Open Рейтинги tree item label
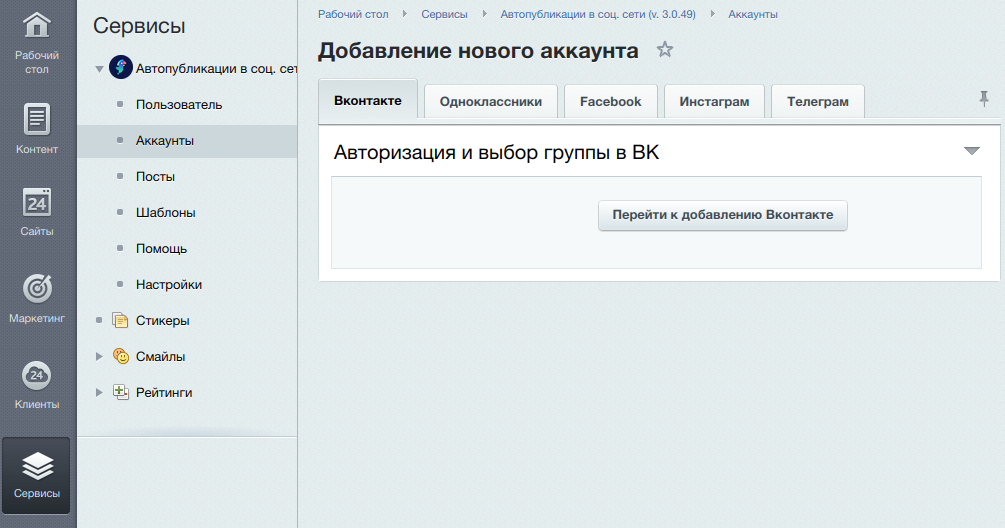Viewport: 1005px width, 528px height. 164,392
